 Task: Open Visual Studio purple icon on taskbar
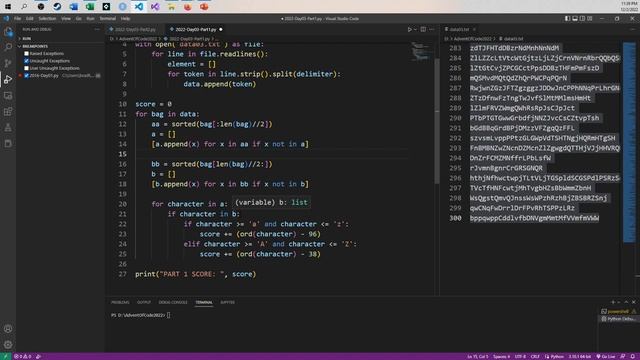[x=155, y=7]
